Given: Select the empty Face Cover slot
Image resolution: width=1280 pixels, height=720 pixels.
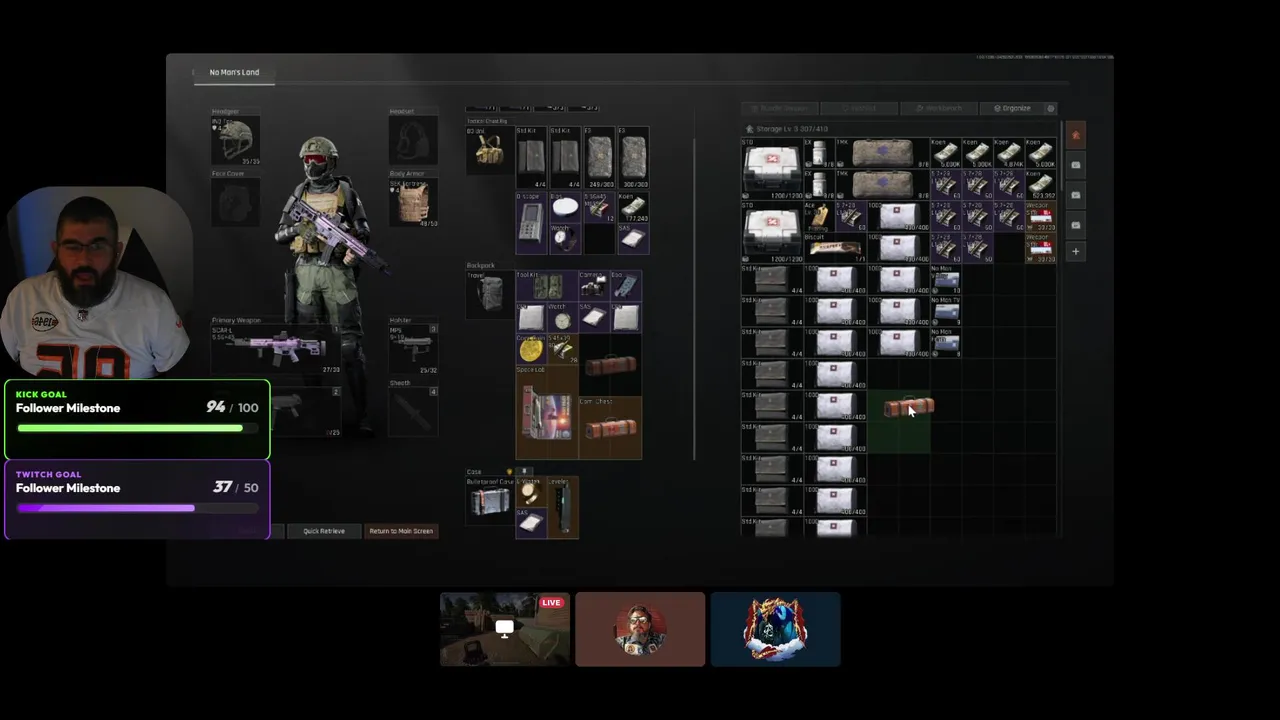Looking at the screenshot, I should (x=236, y=203).
